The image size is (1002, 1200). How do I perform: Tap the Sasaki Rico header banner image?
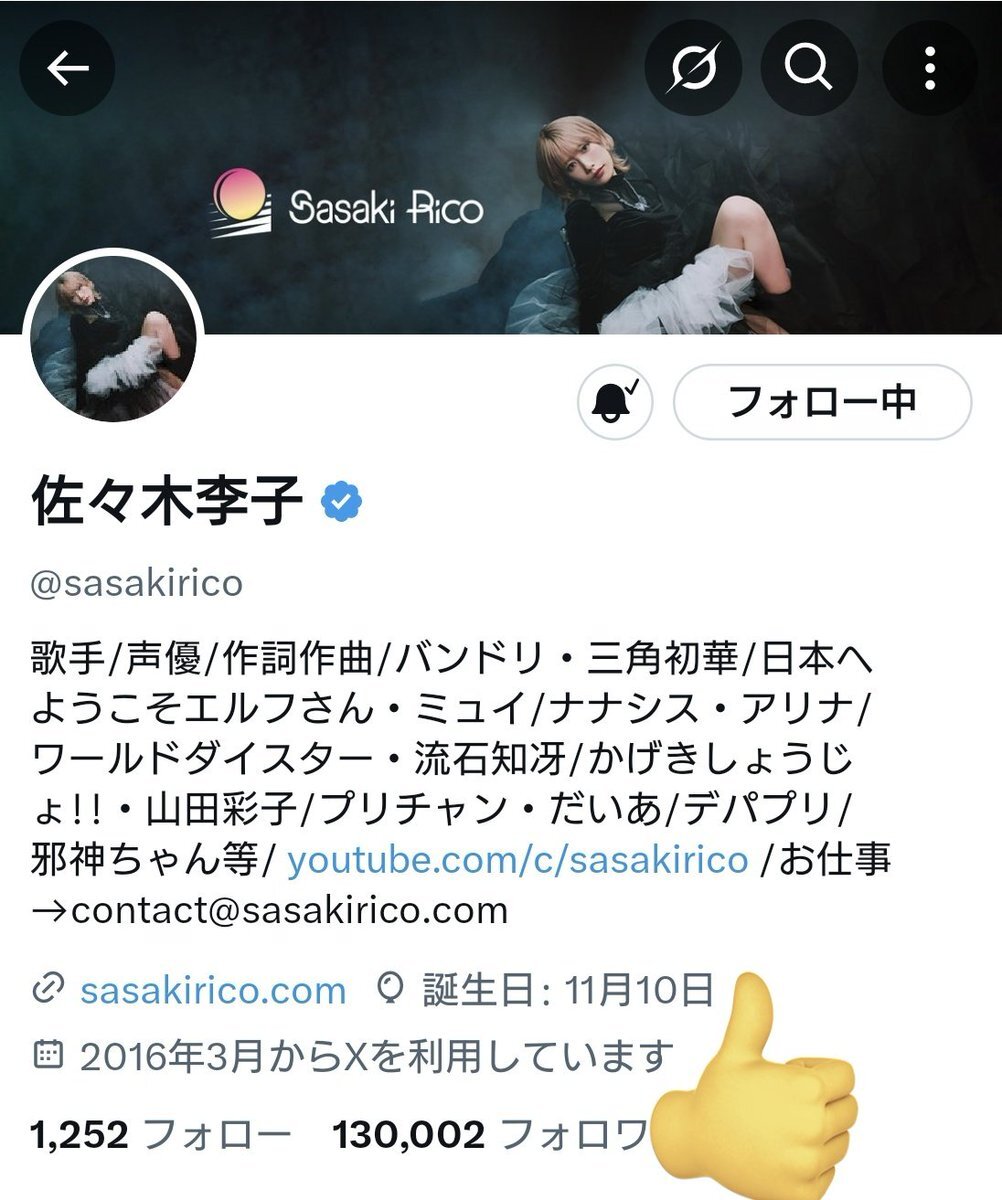coord(501,167)
